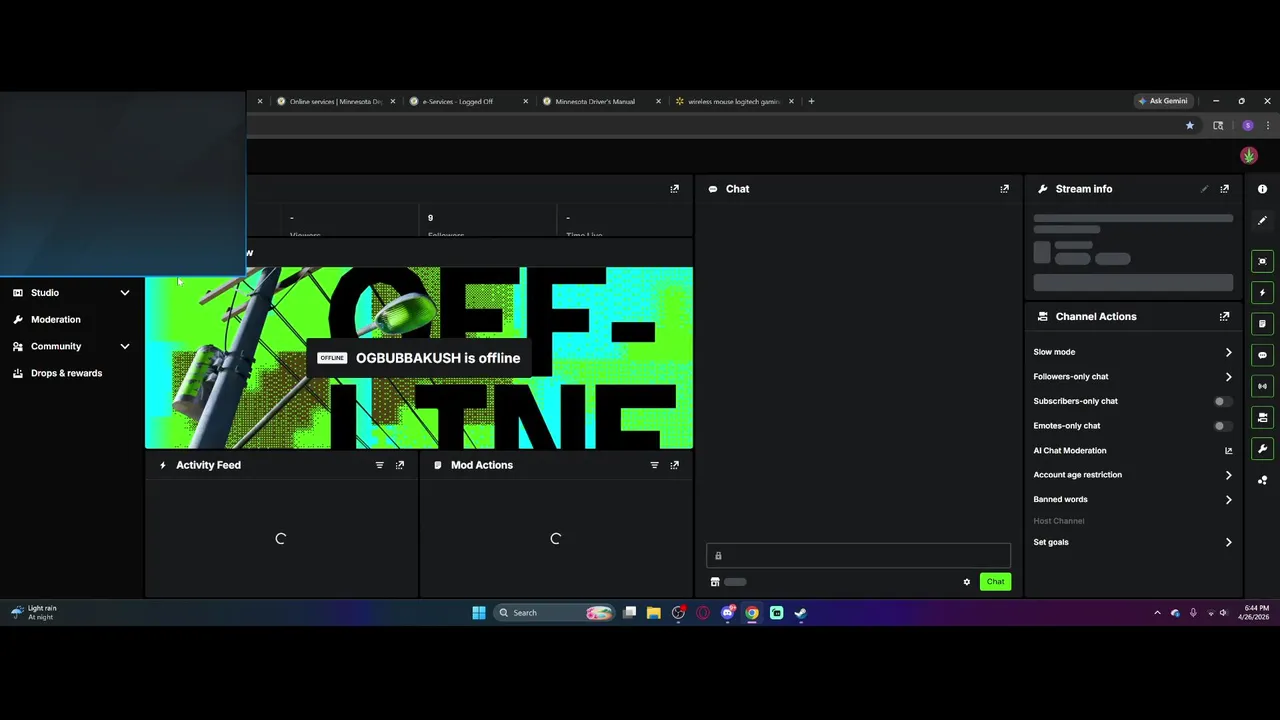This screenshot has width=1280, height=720.
Task: Click the green-outlined scan frame icon in right sidebar
Action: [1262, 261]
